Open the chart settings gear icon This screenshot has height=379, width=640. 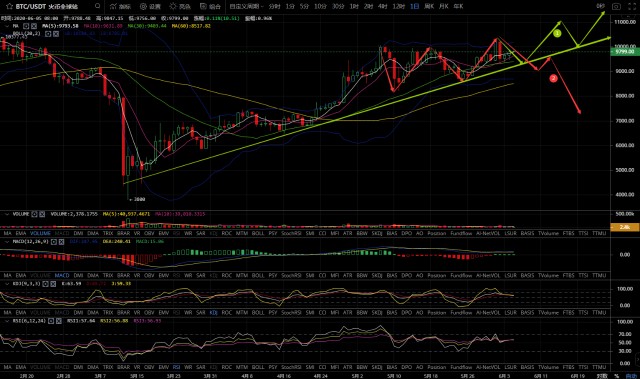150,6
